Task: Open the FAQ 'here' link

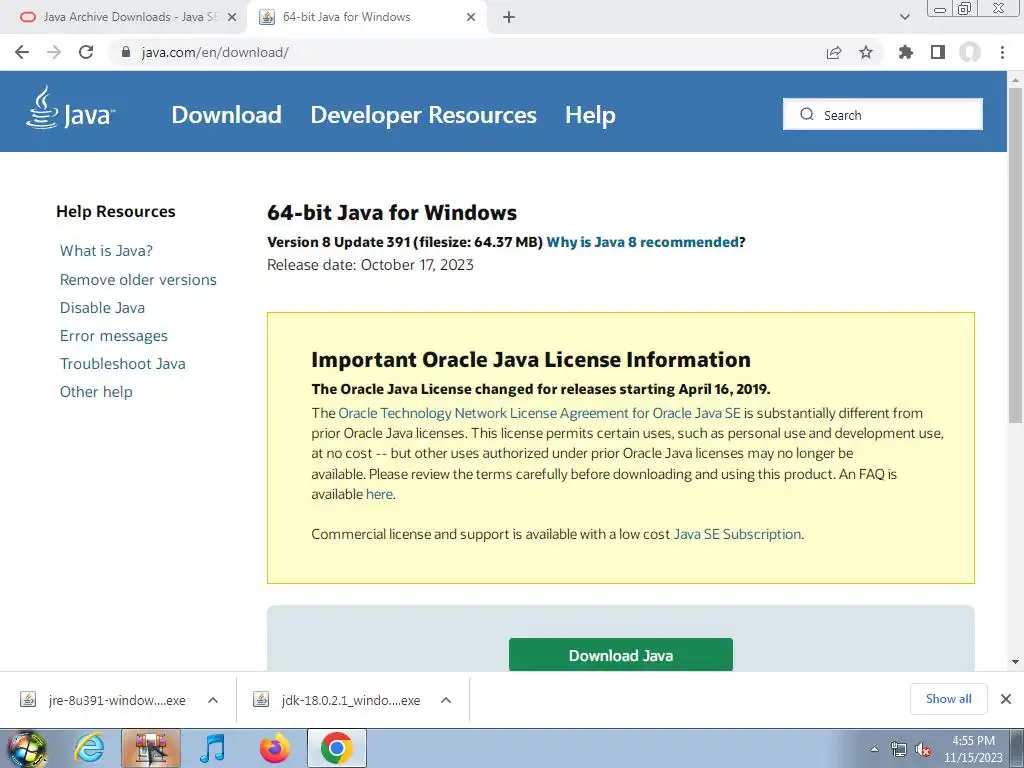Action: pos(379,494)
